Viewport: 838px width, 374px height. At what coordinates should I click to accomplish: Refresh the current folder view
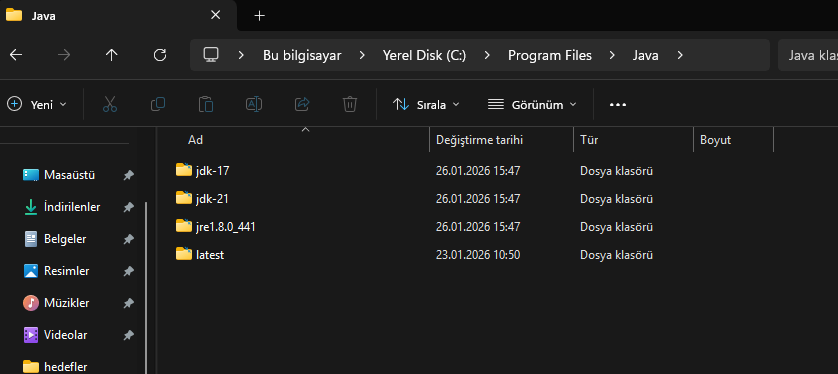[x=160, y=55]
